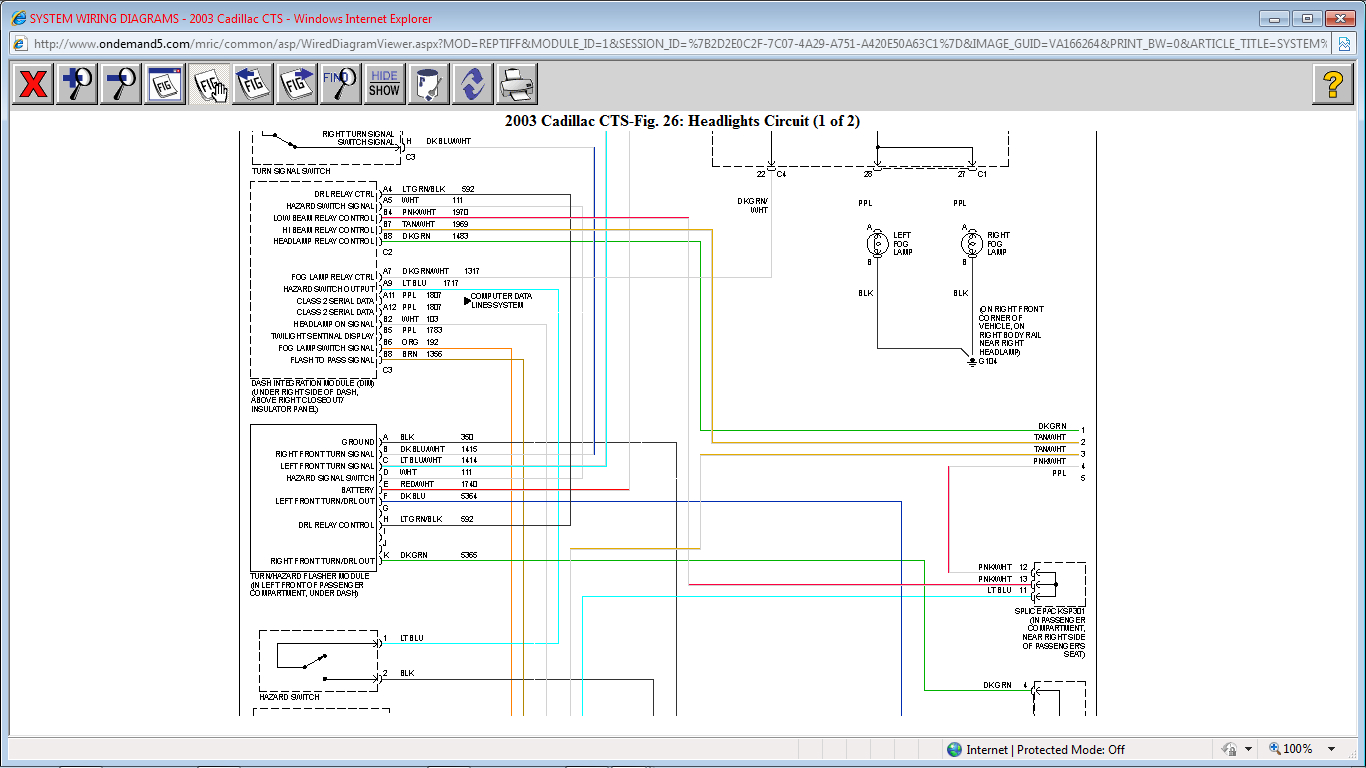Click the red X close diagram icon
This screenshot has height=768, width=1366.
(33, 84)
